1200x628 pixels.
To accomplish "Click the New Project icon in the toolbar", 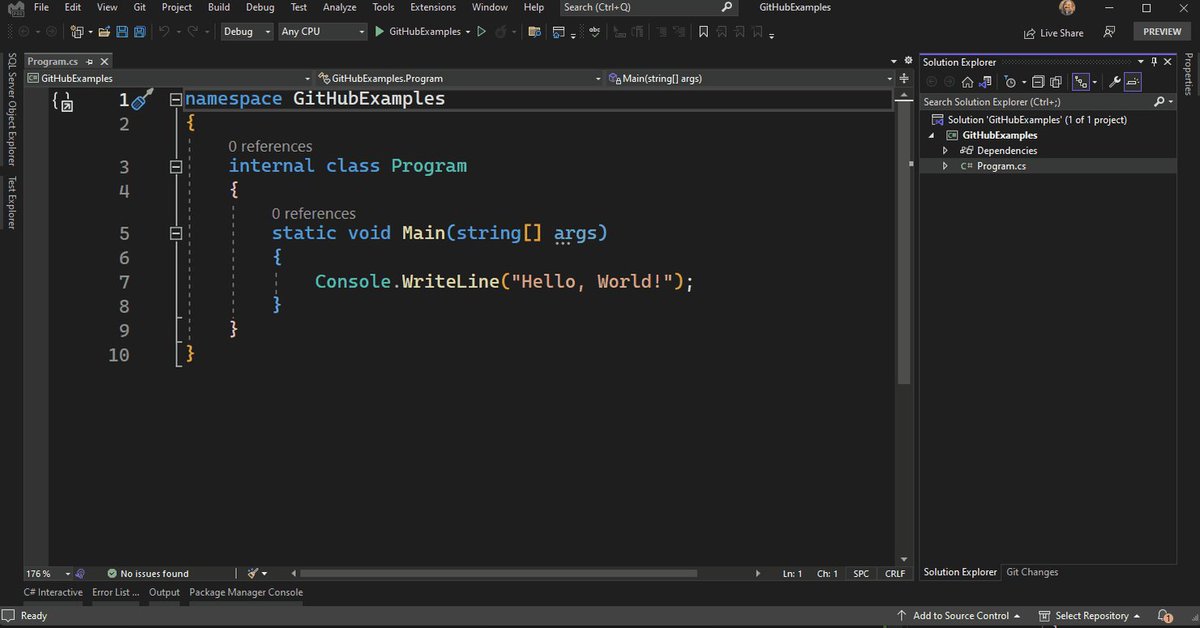I will click(x=77, y=32).
